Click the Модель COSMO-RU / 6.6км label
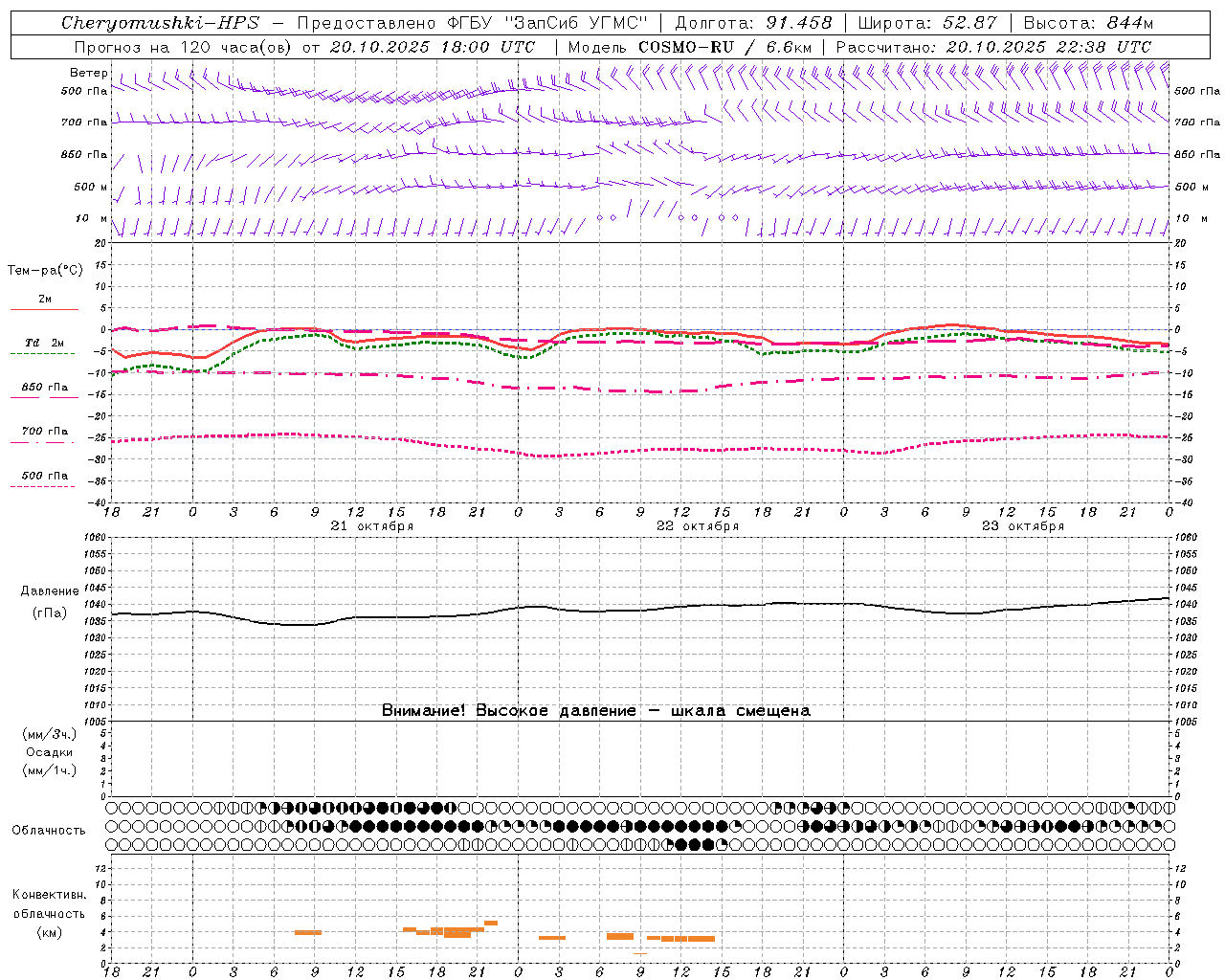1225x980 pixels. click(x=689, y=47)
